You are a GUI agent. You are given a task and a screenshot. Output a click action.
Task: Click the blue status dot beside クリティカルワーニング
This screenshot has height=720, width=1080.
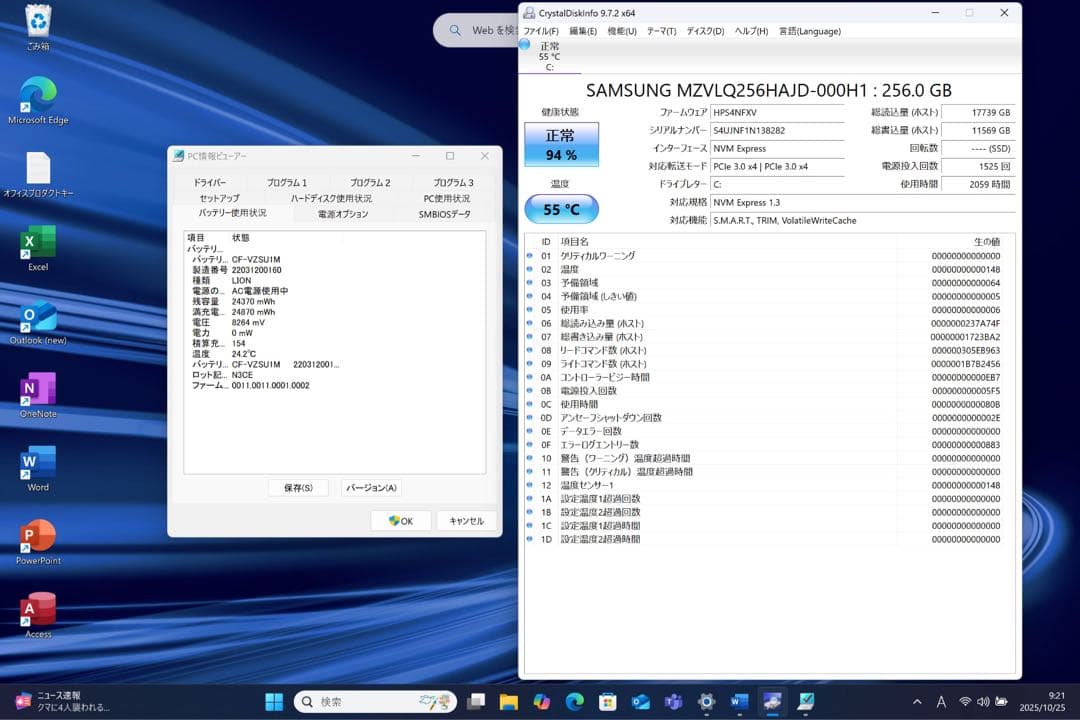(x=530, y=255)
